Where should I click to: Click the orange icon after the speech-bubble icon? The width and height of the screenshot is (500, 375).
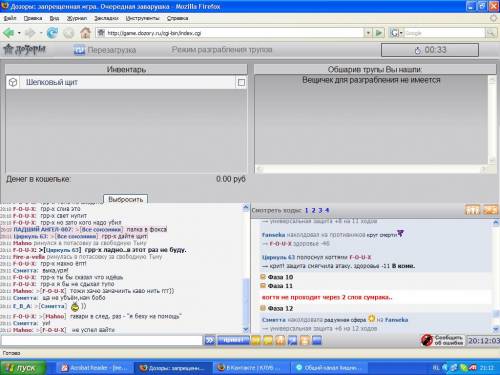coord(305,340)
